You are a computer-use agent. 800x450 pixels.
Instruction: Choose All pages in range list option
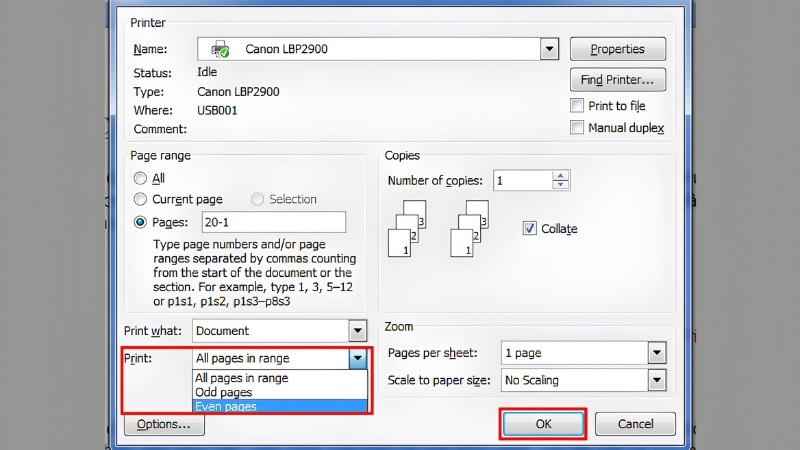(280, 378)
